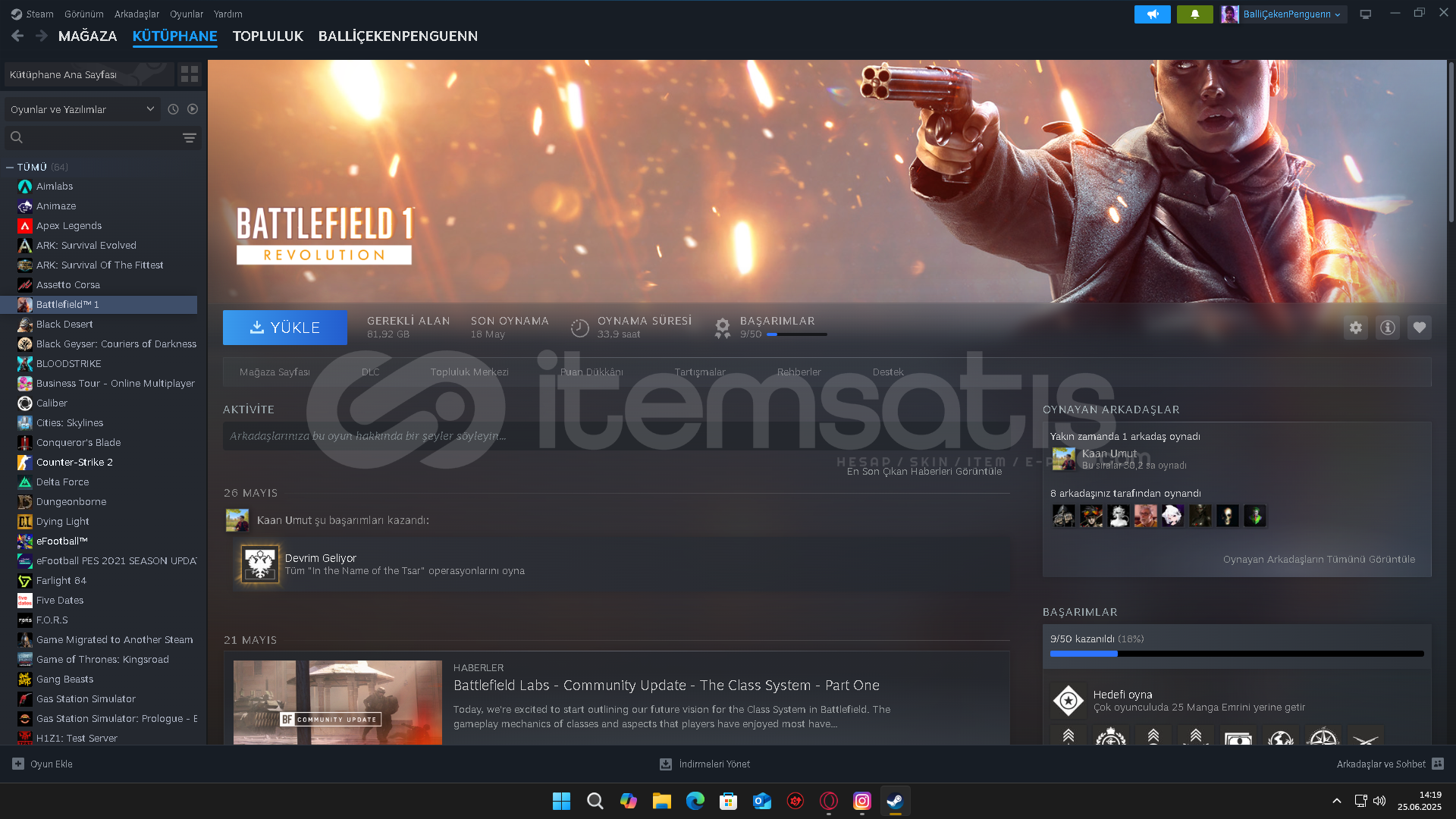Collapse the TÜMÜ games category
This screenshot has width=1456, height=819.
coord(10,167)
